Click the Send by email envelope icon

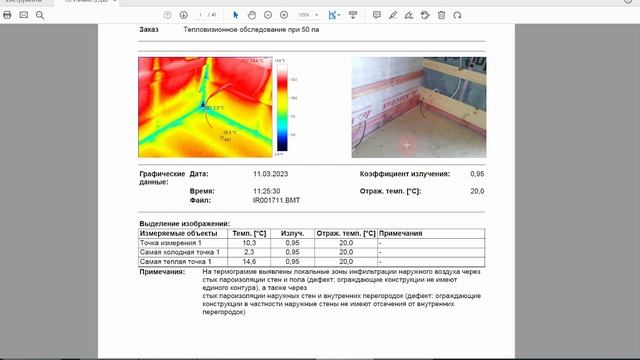pos(24,15)
